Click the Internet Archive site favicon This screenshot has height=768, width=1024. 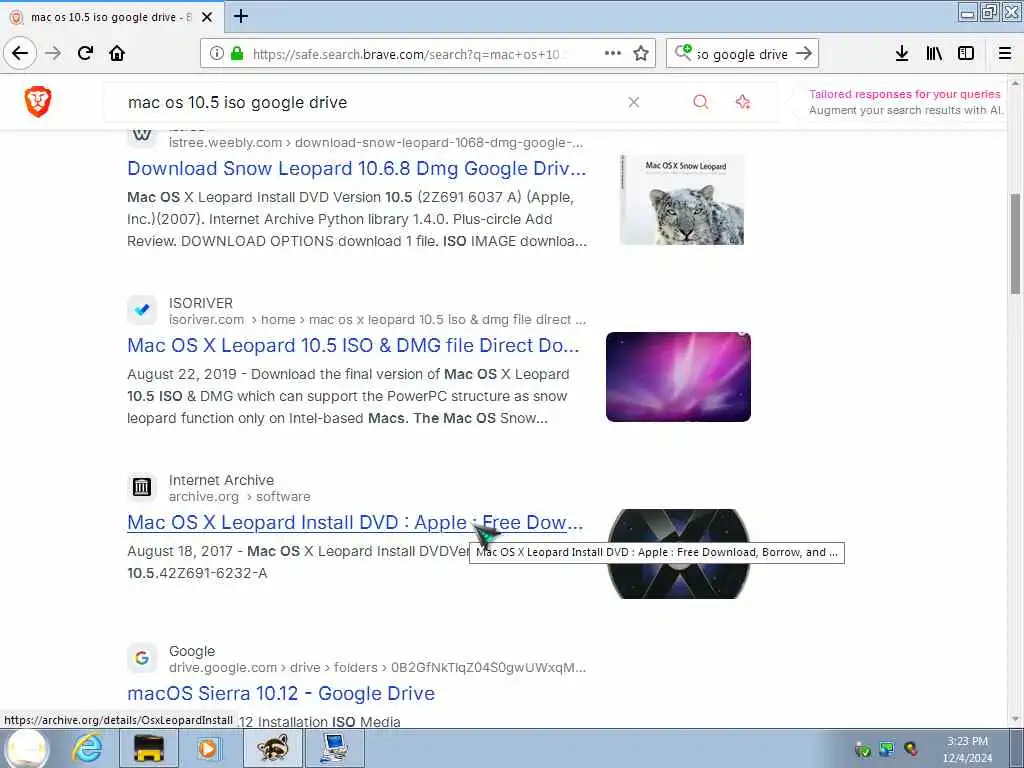142,487
